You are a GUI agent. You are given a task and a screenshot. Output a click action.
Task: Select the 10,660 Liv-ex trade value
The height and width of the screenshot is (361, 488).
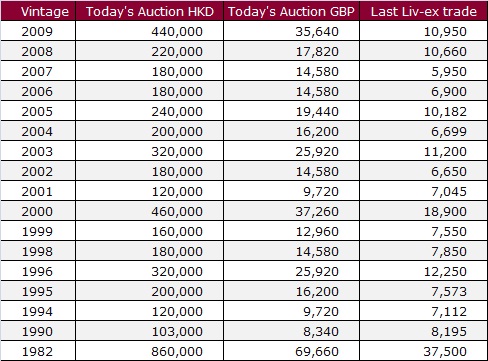(445, 51)
